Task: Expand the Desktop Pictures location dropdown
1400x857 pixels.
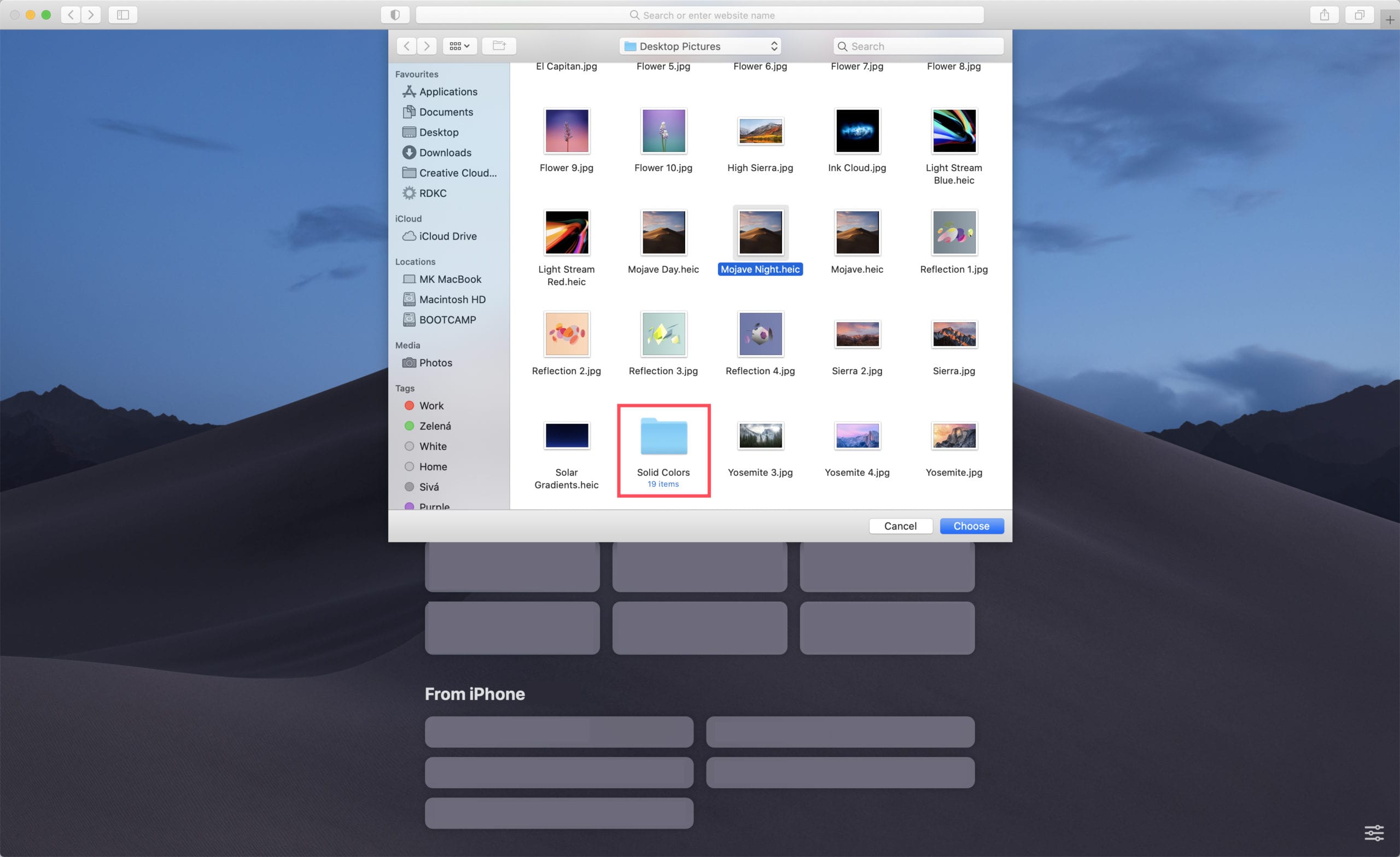Action: [x=700, y=46]
